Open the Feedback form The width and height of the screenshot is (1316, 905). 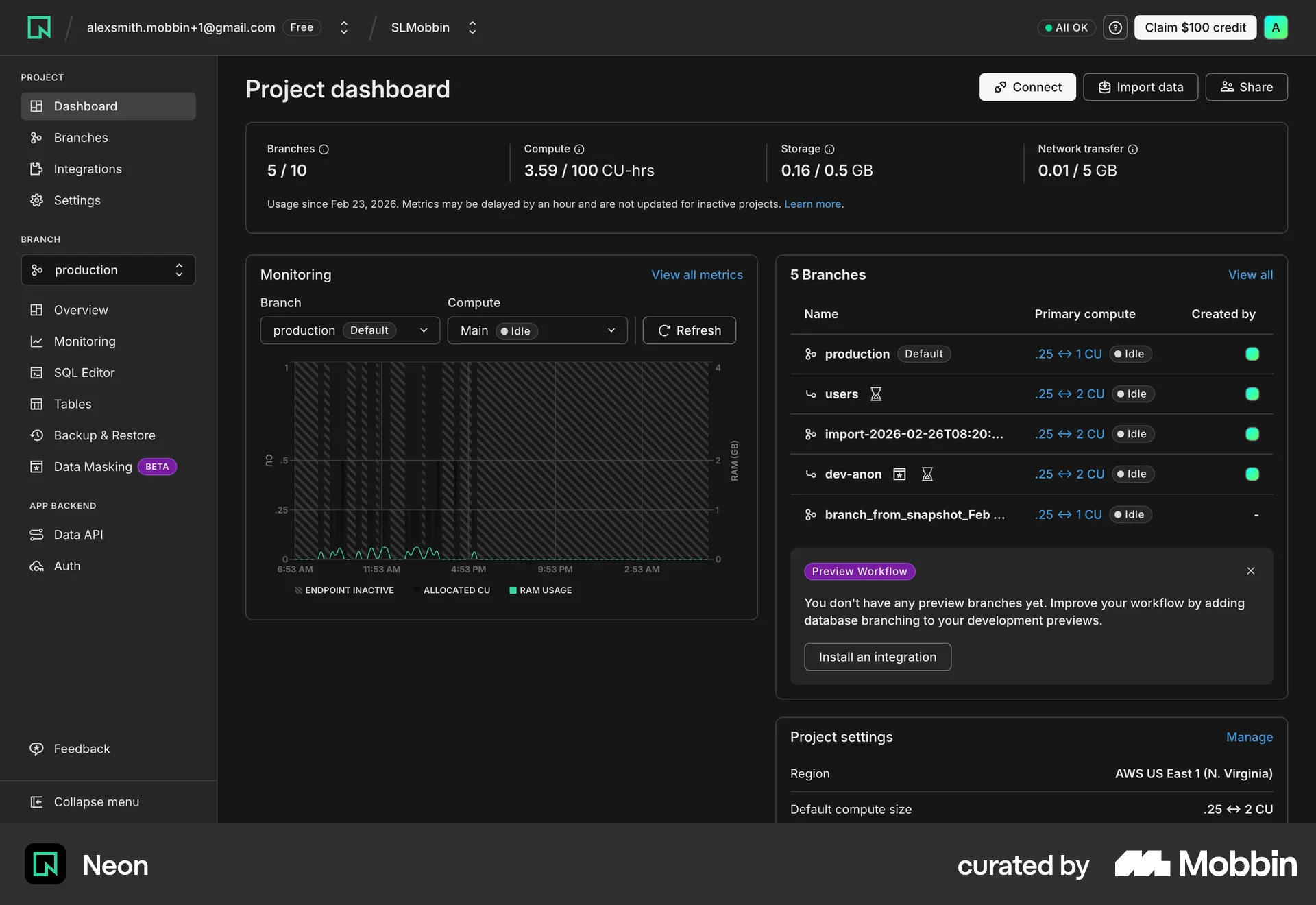point(108,749)
